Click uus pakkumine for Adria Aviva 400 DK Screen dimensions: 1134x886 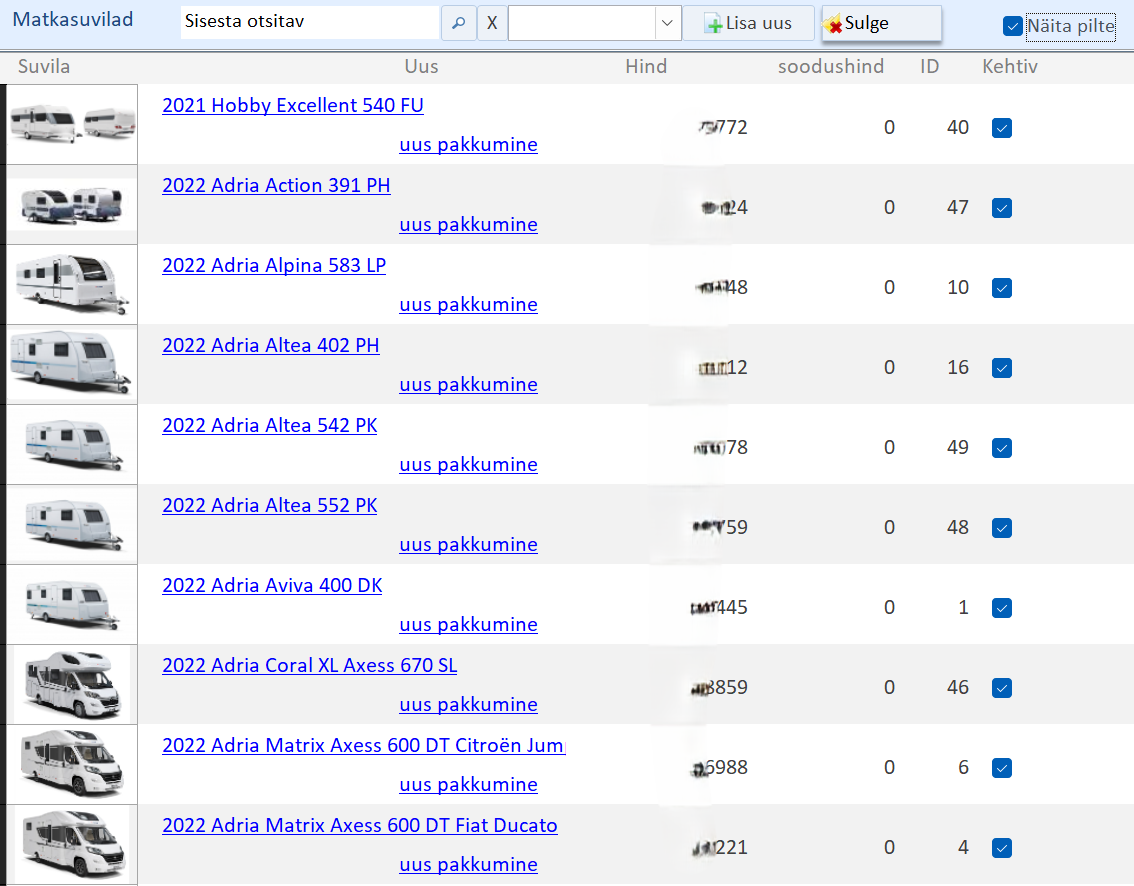[469, 625]
